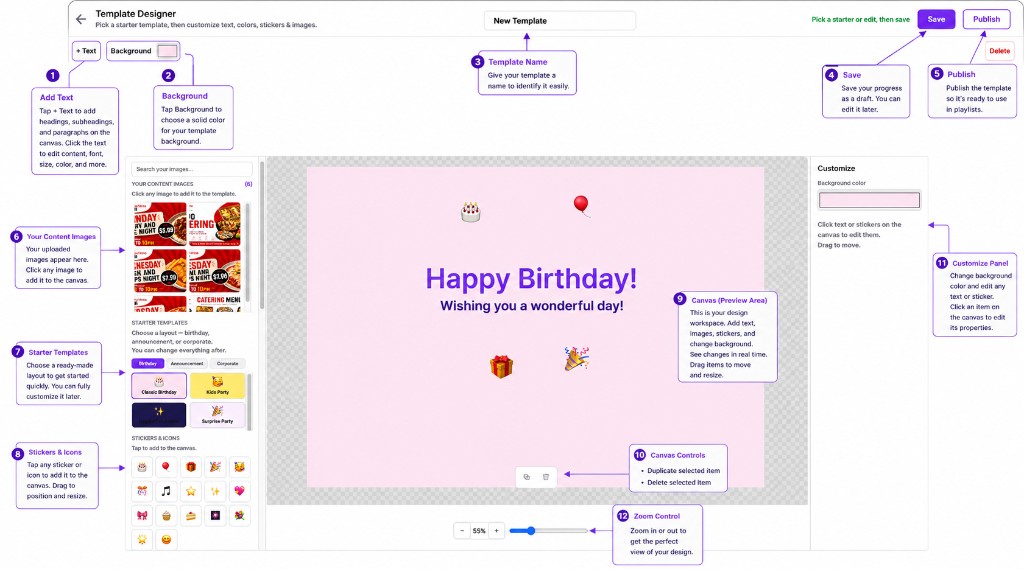The height and width of the screenshot is (569, 1024).
Task: Switch to the Corporate templates tab
Action: [227, 363]
